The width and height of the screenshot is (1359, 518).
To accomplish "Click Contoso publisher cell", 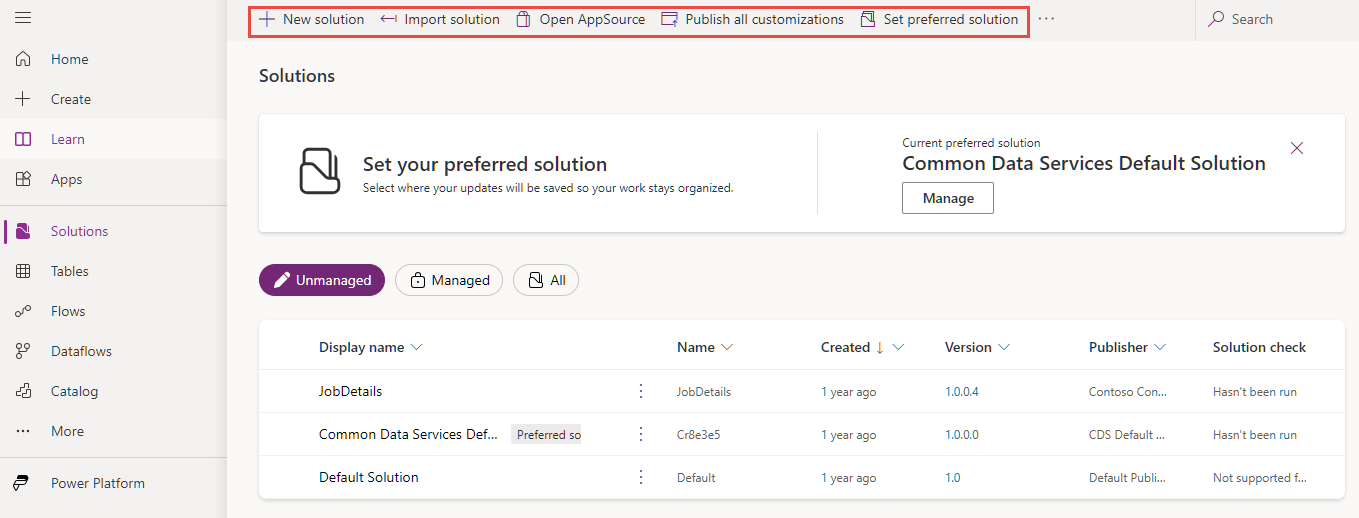I will 1127,392.
